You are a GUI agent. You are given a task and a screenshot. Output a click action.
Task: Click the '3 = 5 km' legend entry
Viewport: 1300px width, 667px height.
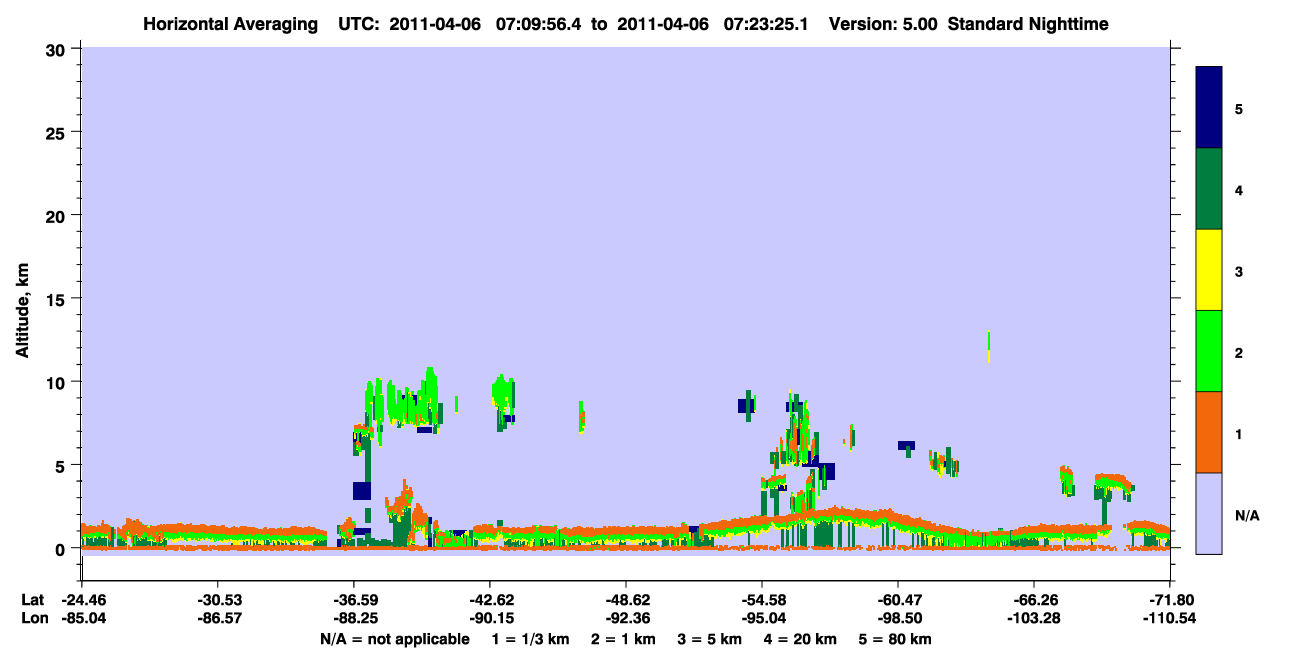tap(709, 639)
